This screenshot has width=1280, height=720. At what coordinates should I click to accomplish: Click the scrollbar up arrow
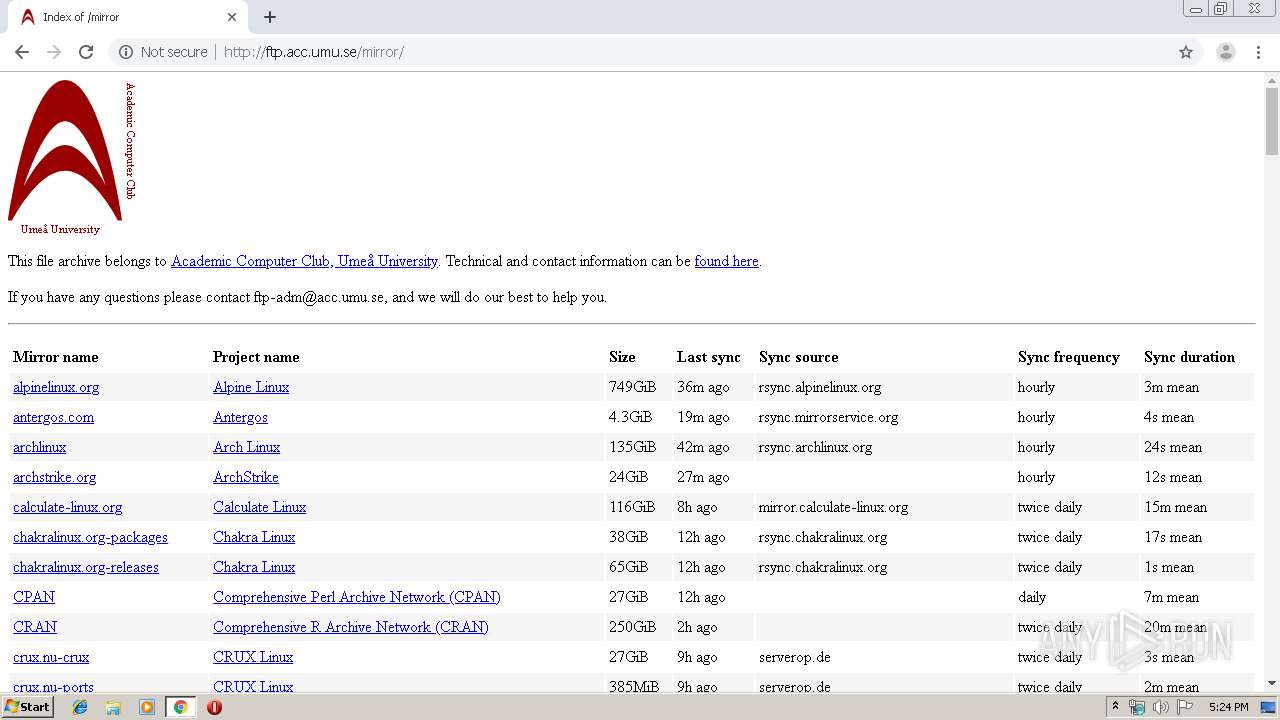tap(1271, 80)
